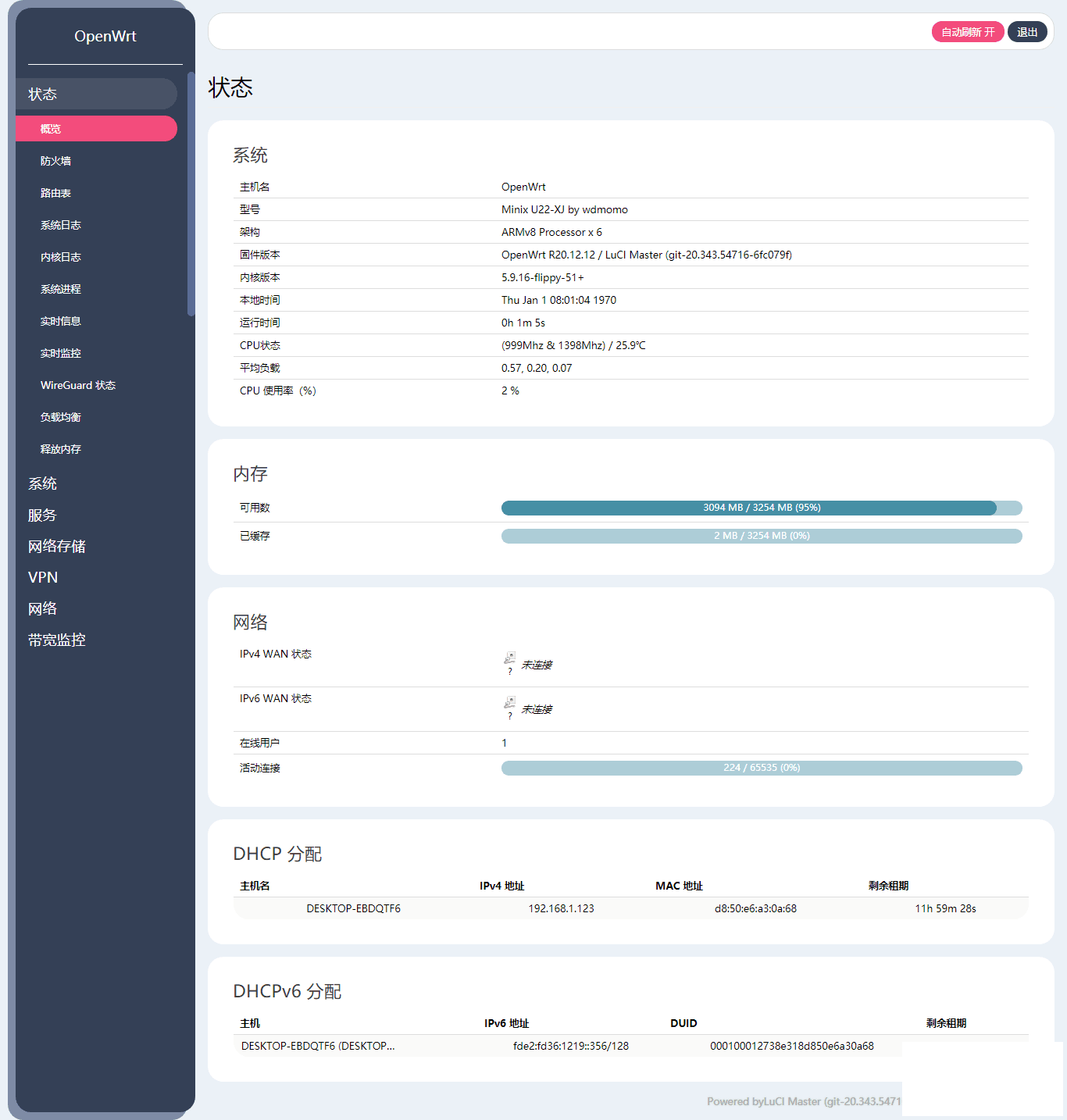Click the MAC address d8:50:e6:a3:0a:68

(755, 908)
